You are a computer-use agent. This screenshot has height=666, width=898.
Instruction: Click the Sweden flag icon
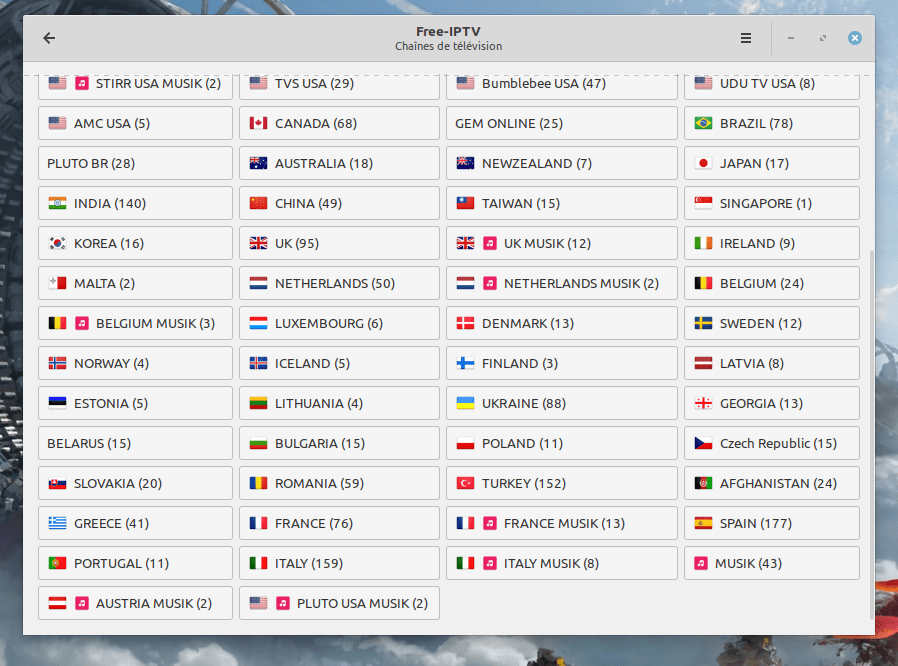(x=703, y=324)
